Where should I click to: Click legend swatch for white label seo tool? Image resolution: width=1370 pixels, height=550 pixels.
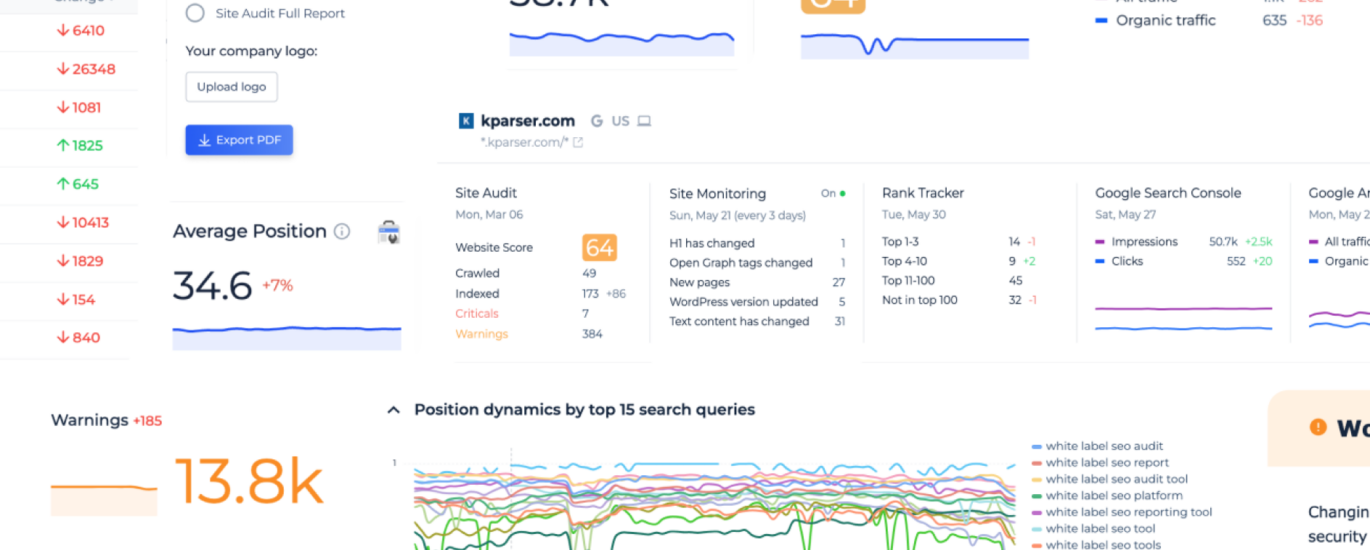coord(1037,529)
